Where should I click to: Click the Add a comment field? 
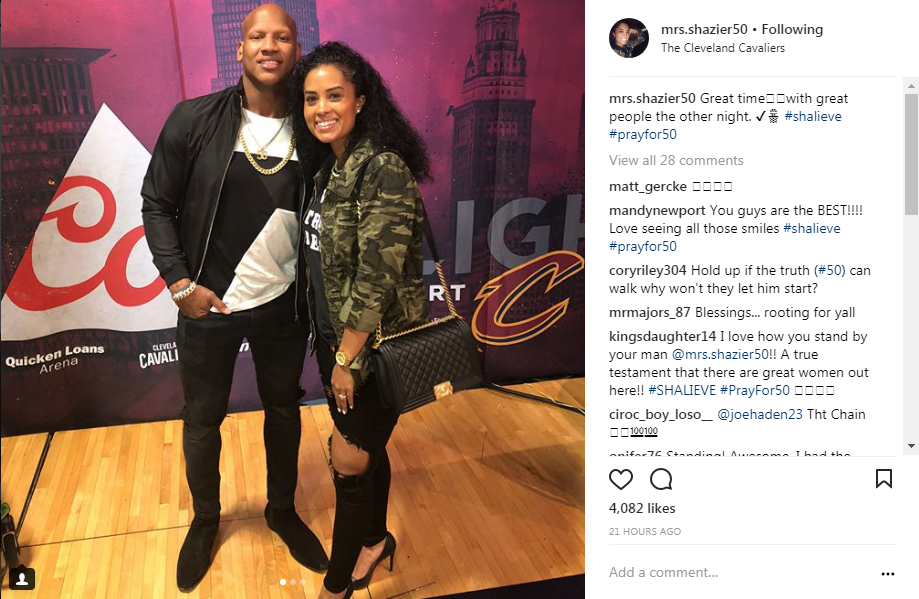click(x=738, y=573)
